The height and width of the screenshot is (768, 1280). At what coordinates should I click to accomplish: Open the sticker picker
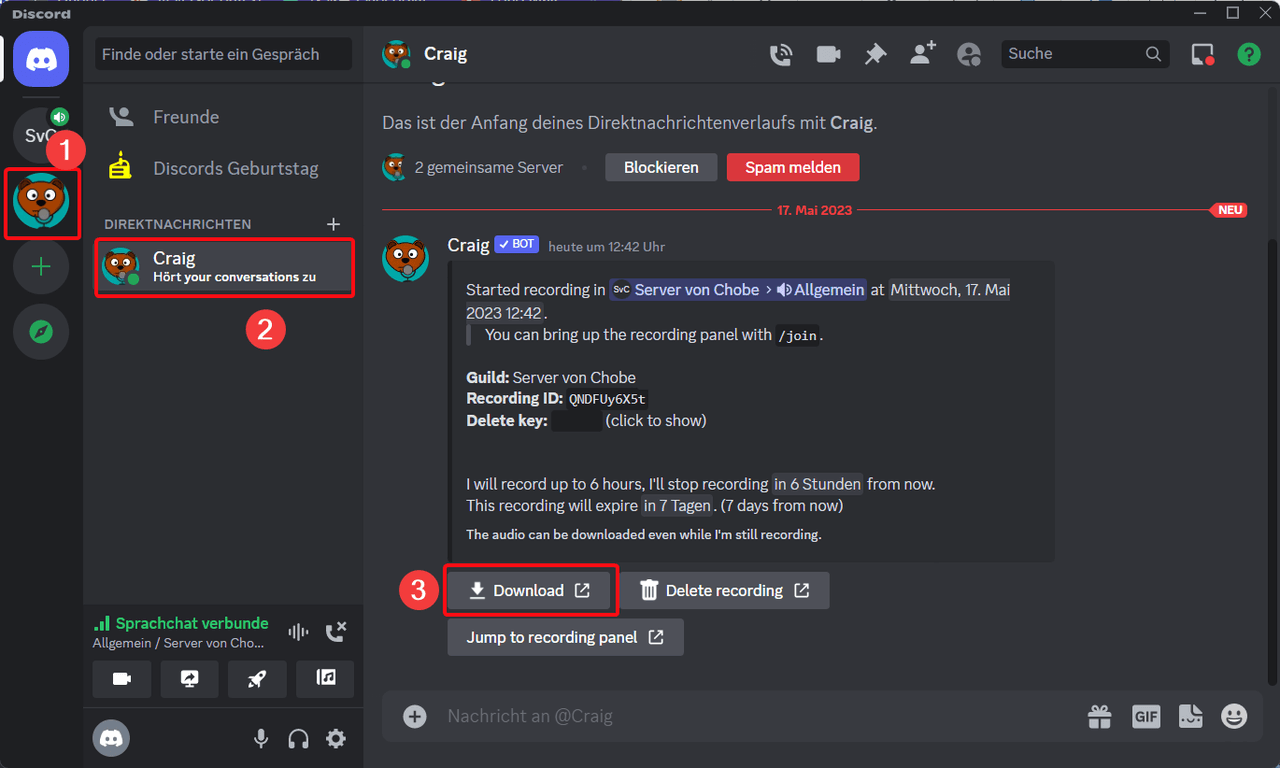coord(1190,716)
